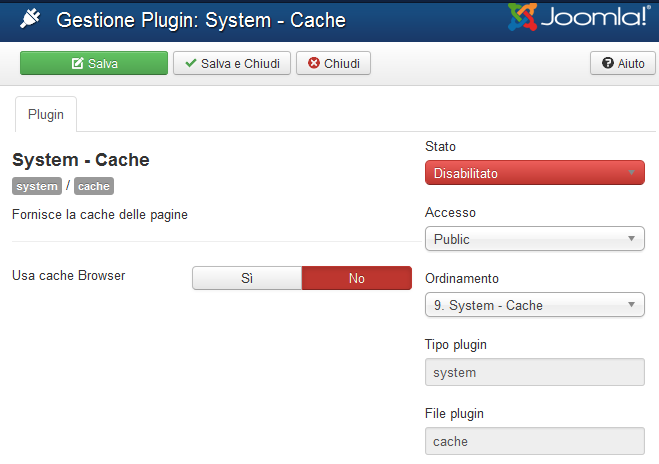
Task: Click the Salva green button
Action: pos(94,63)
